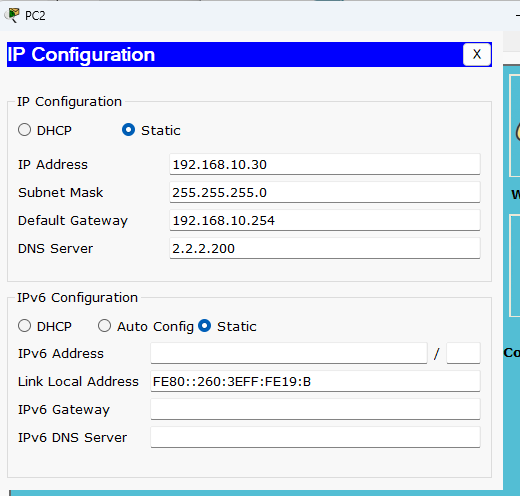Click the PC2 window icon in title bar
Screen dimensions: 520x496
pos(12,15)
